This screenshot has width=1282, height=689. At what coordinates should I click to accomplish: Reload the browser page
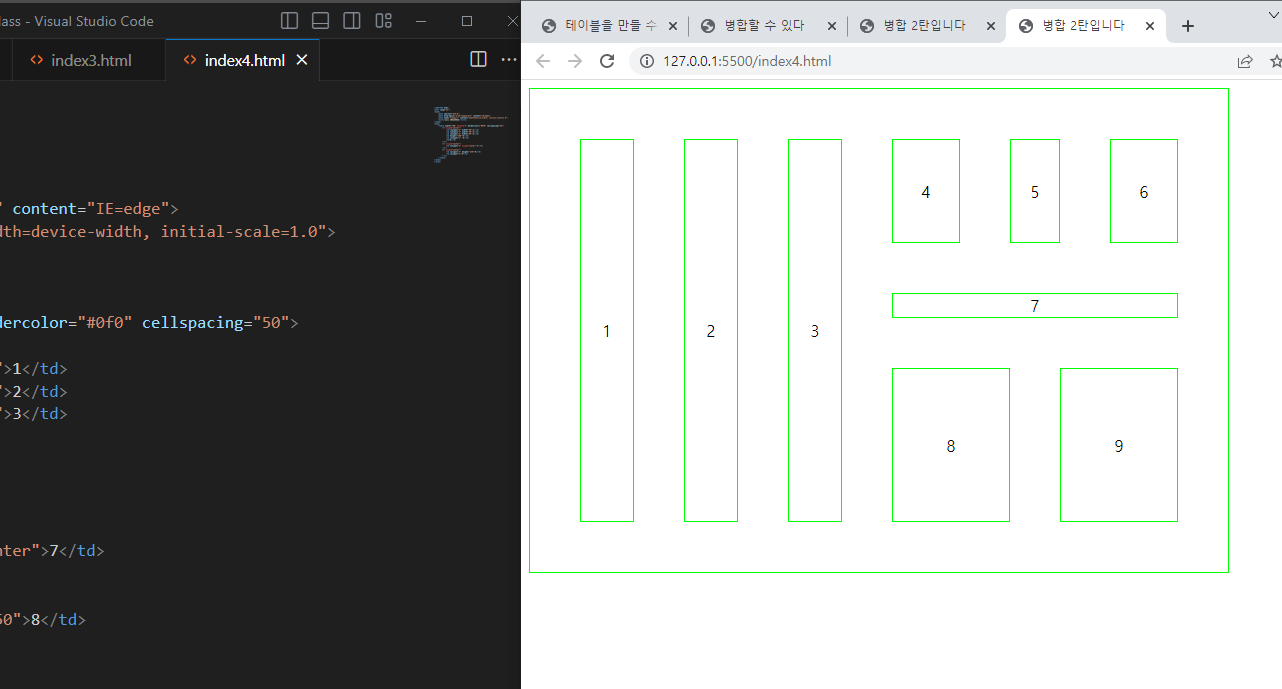point(607,61)
